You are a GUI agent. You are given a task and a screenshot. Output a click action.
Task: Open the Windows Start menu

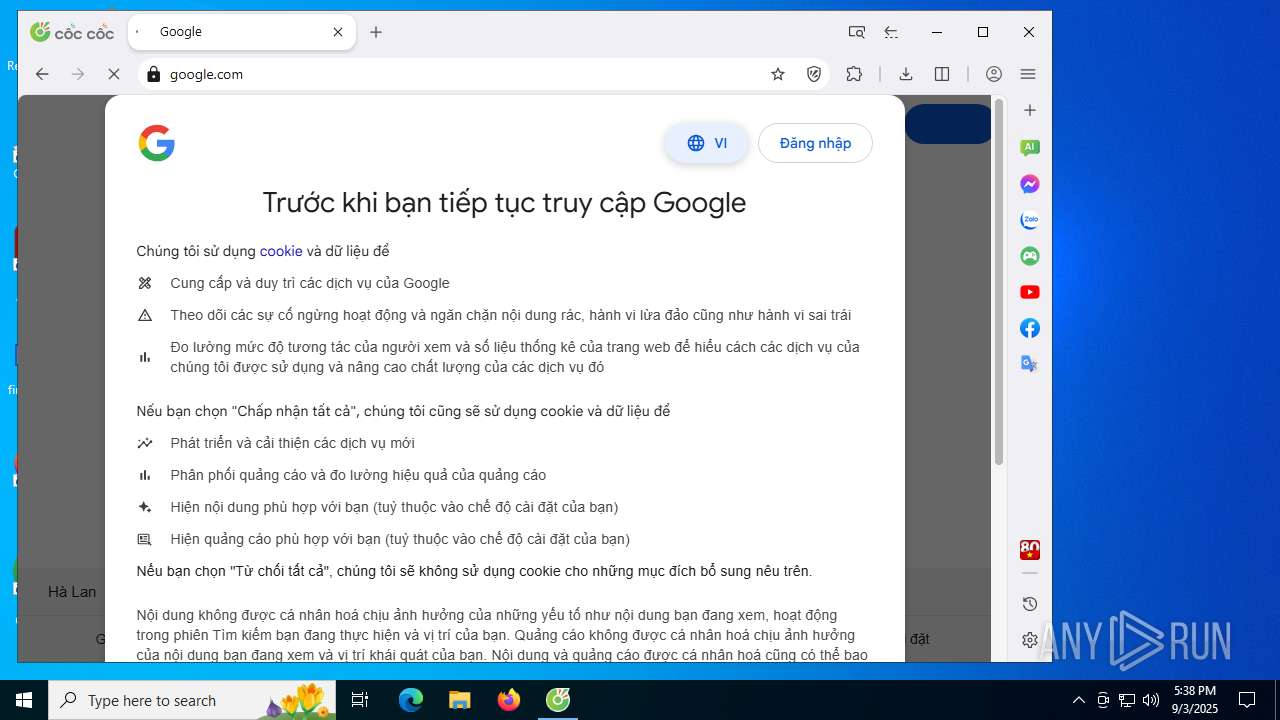pyautogui.click(x=24, y=700)
